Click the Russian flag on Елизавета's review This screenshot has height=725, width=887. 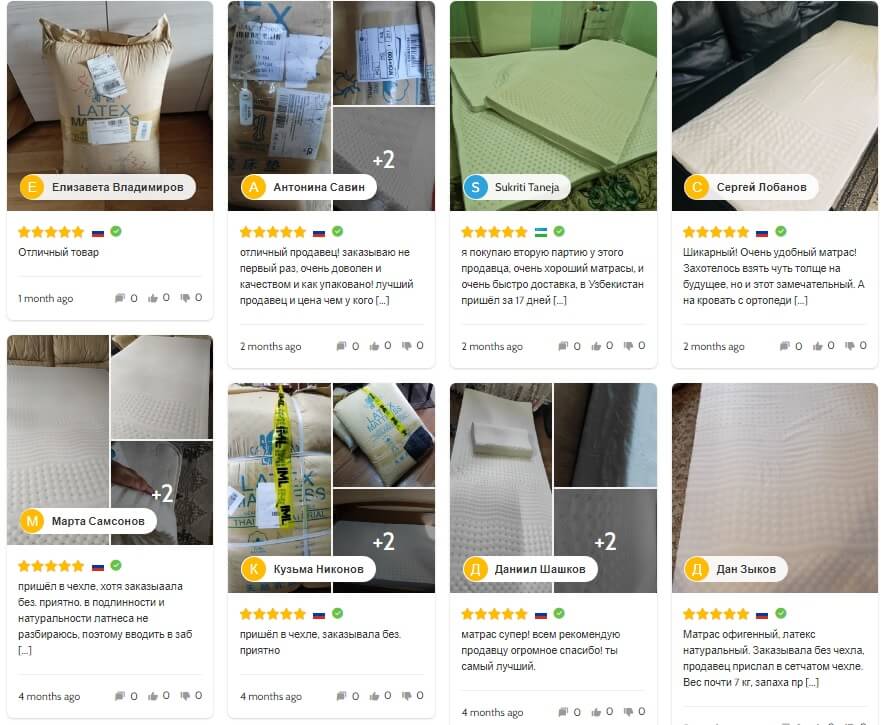[x=98, y=232]
